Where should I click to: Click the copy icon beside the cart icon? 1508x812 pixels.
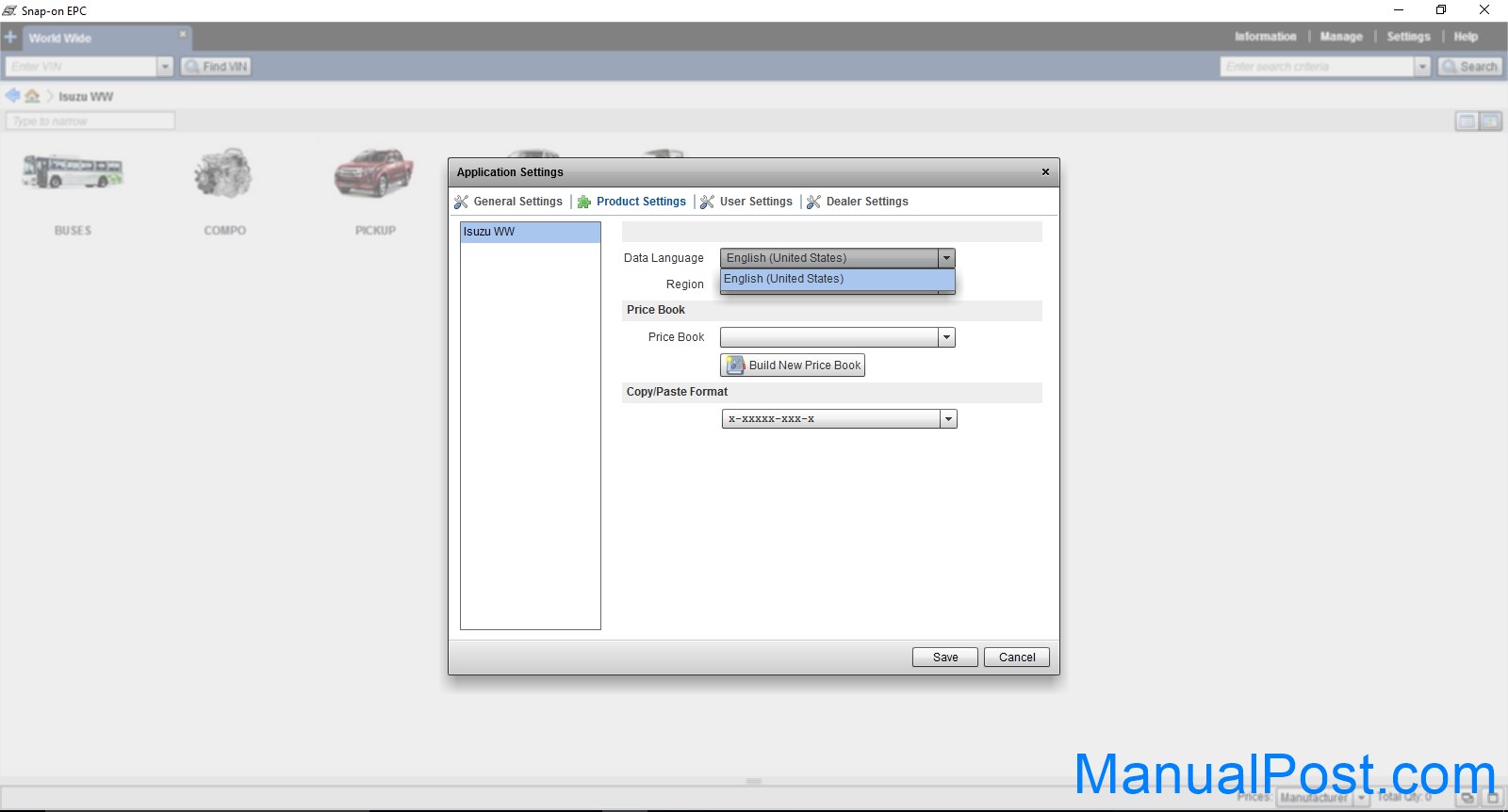[1467, 798]
